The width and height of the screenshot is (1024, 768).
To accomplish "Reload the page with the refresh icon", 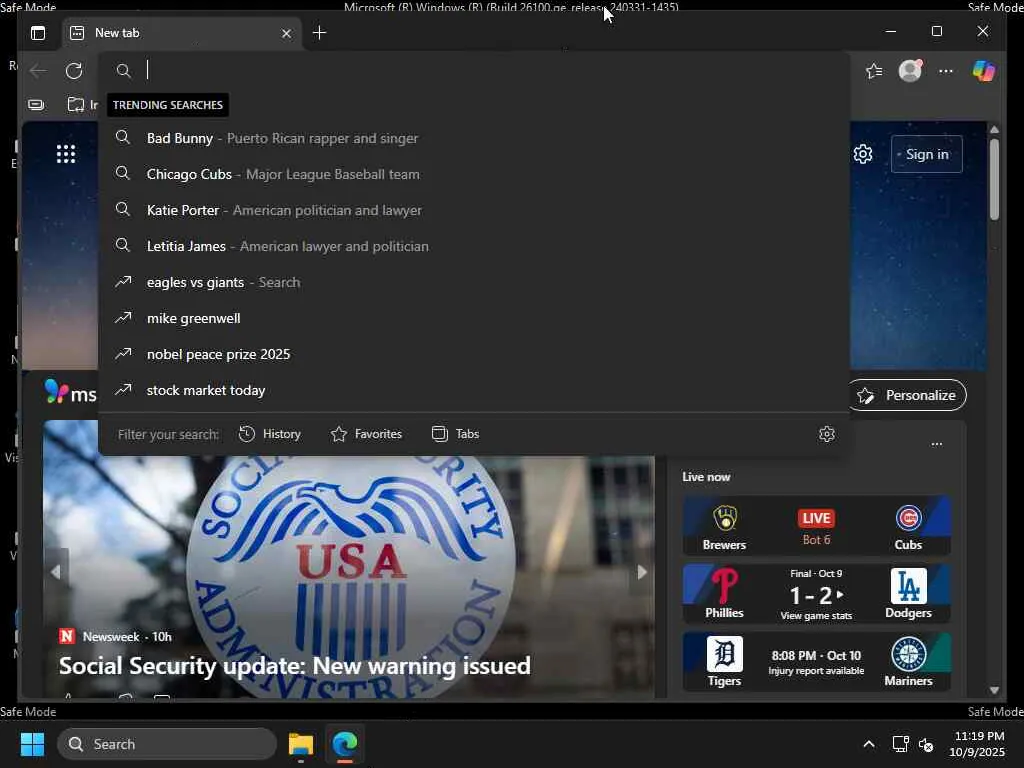I will pyautogui.click(x=74, y=71).
